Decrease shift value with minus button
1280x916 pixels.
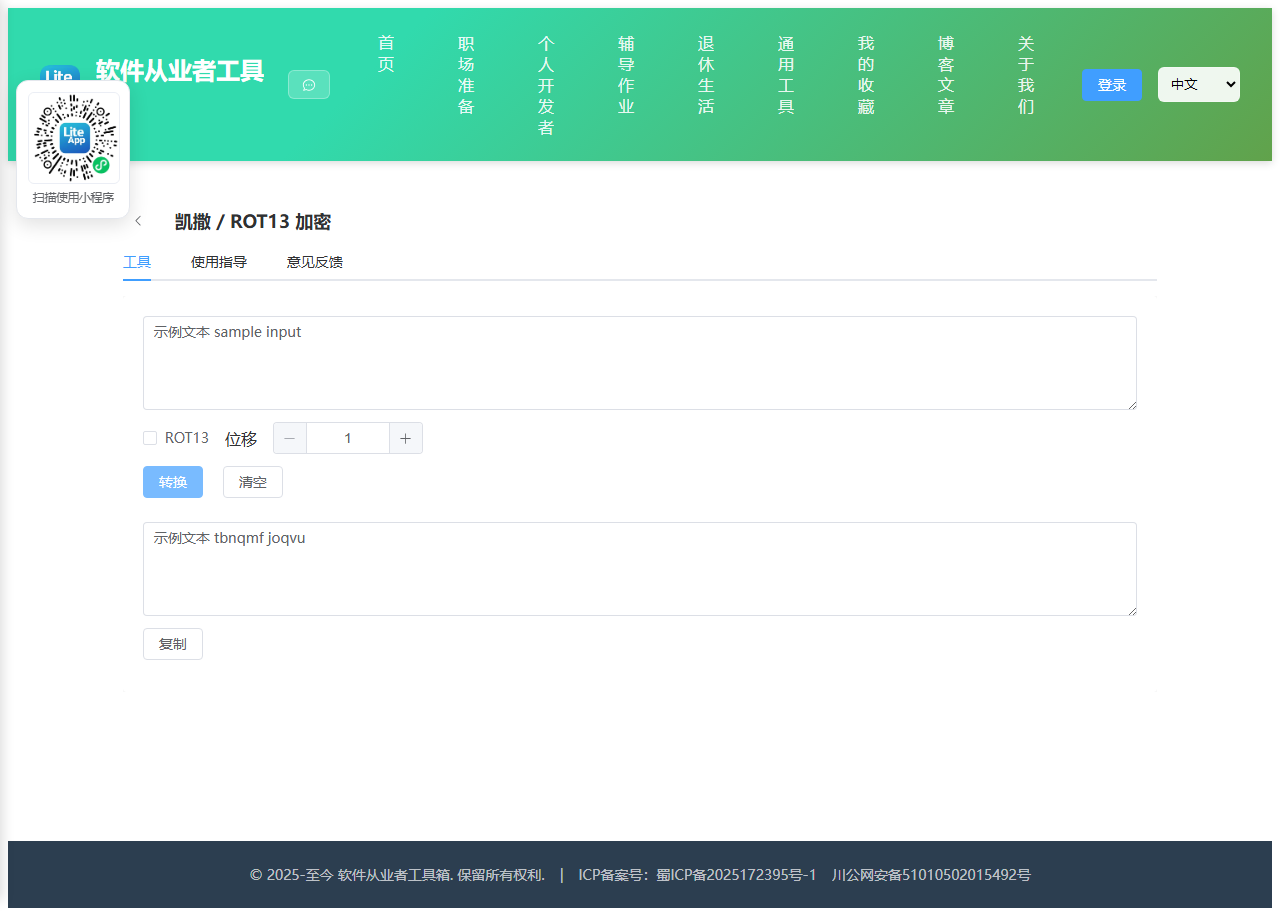coord(290,438)
